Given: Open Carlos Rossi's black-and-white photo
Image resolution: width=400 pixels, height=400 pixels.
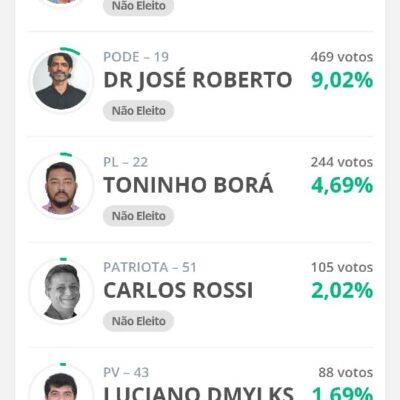Looking at the screenshot, I should [x=61, y=291].
